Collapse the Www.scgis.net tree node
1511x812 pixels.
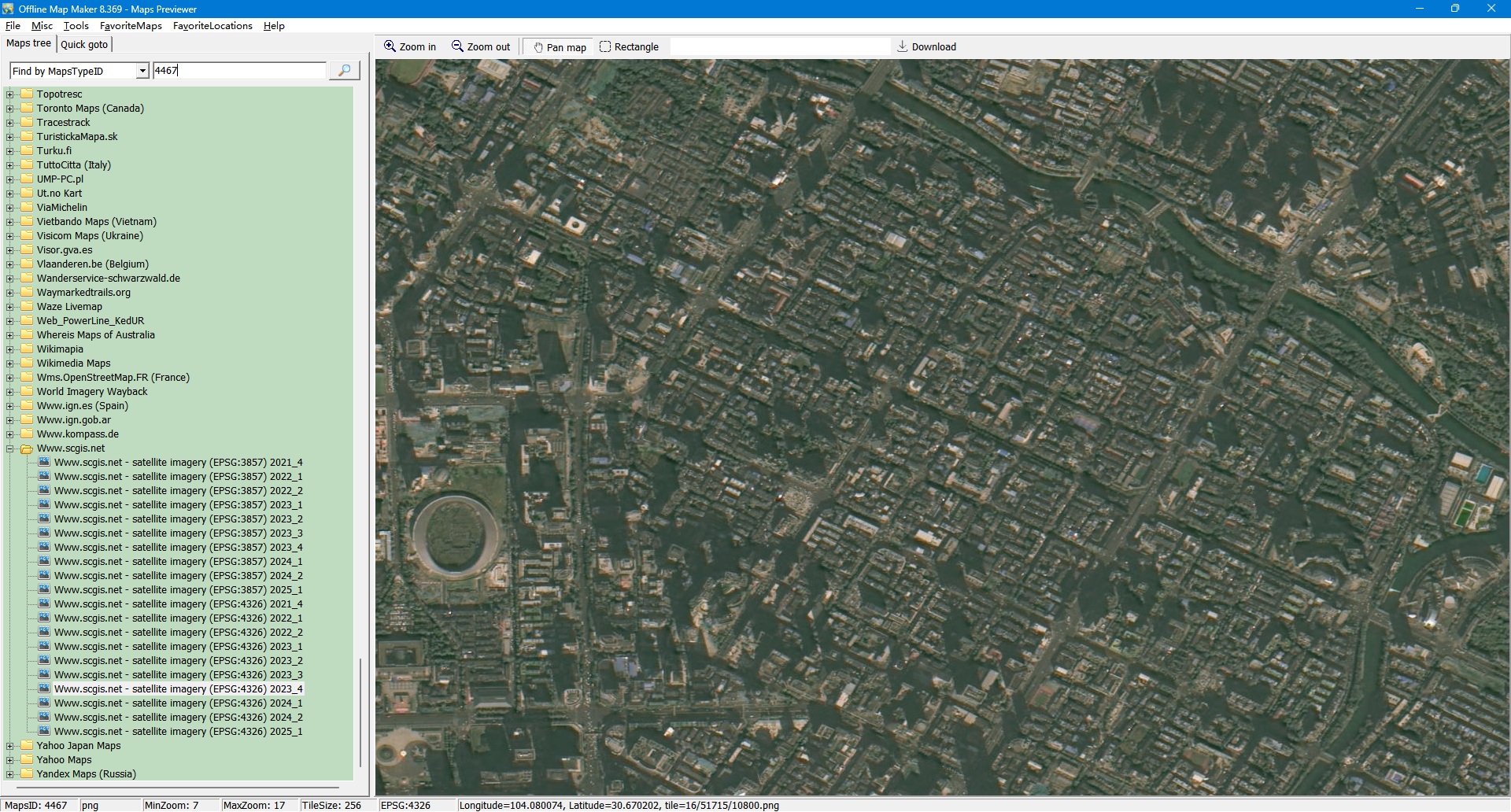[x=10, y=448]
